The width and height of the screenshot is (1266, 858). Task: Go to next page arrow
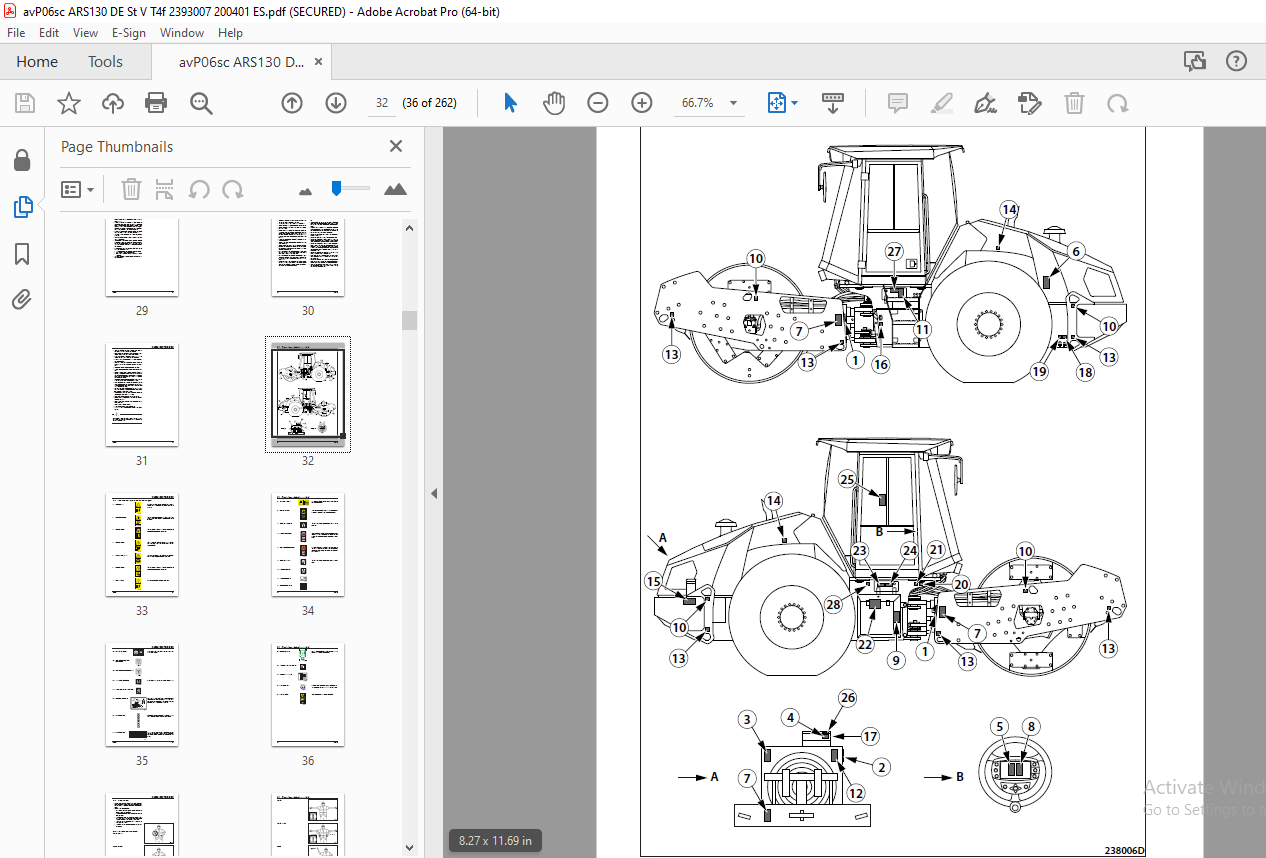pyautogui.click(x=336, y=103)
